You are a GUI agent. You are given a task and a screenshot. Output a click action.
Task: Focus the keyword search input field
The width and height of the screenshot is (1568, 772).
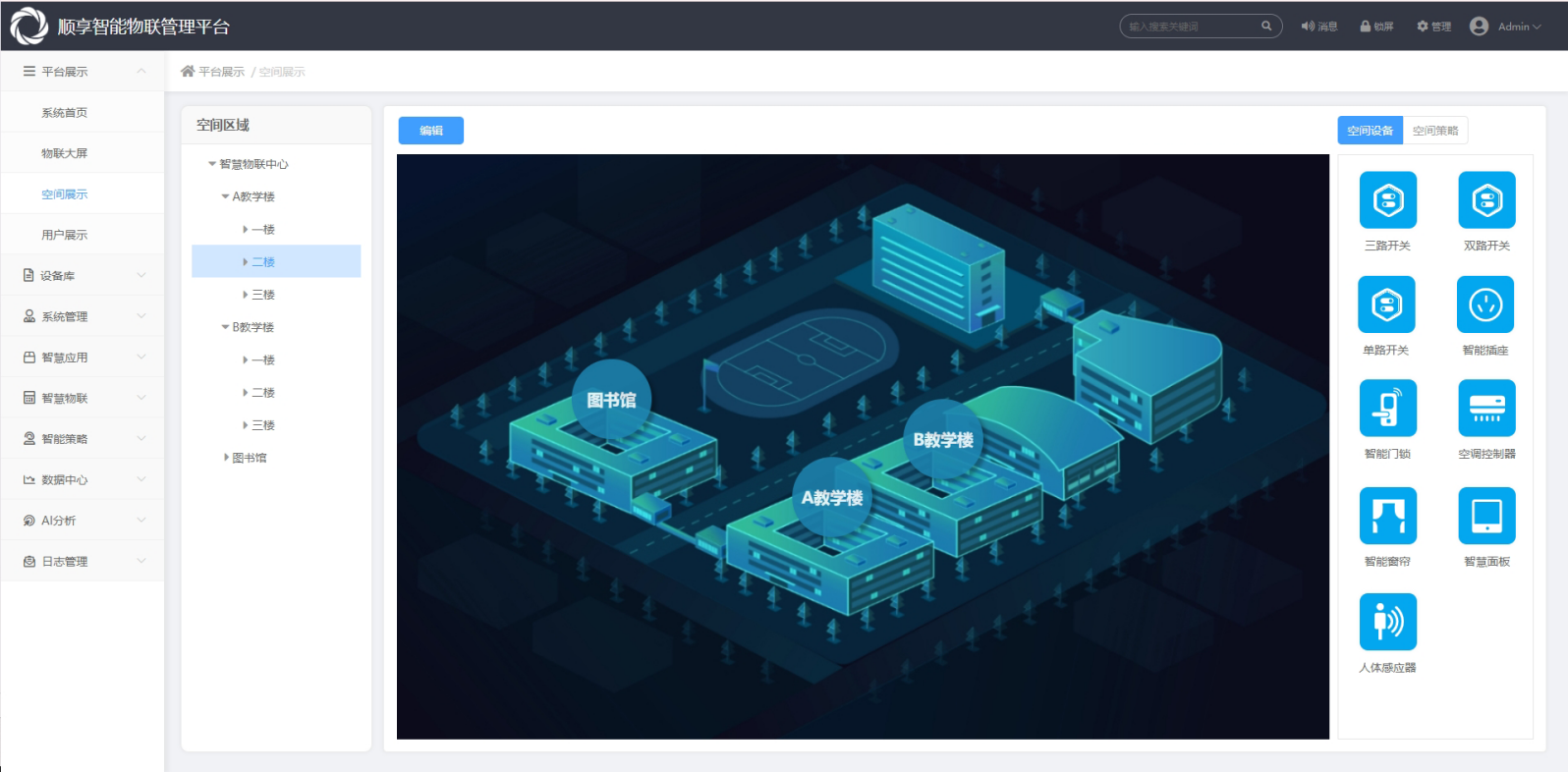[x=1191, y=27]
